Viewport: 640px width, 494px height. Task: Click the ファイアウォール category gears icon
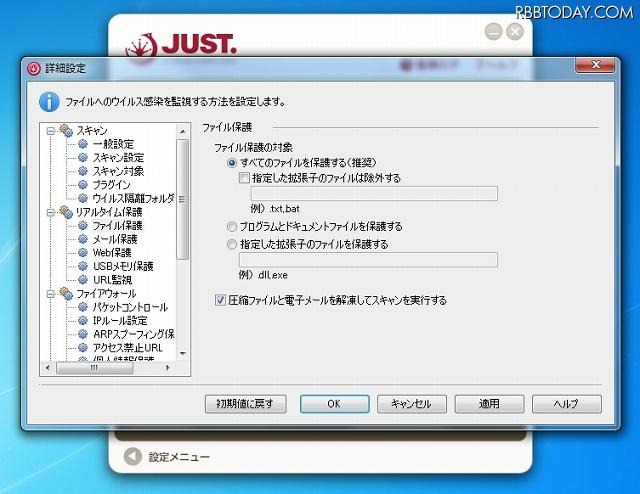(66, 293)
